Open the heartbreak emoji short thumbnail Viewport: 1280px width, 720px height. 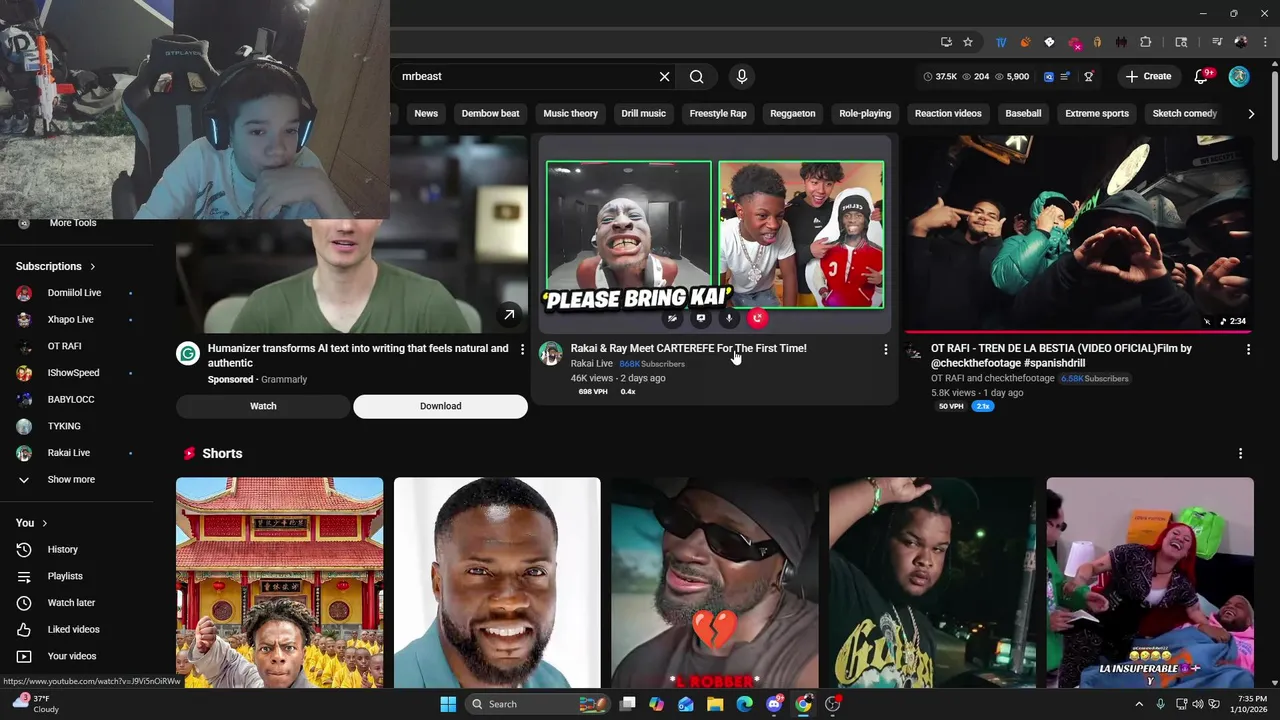click(x=714, y=583)
